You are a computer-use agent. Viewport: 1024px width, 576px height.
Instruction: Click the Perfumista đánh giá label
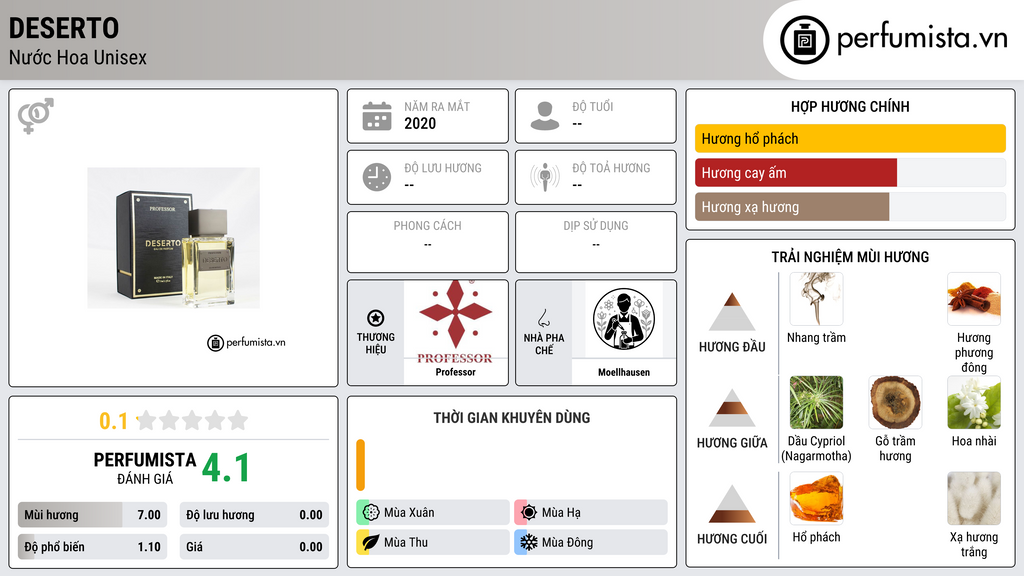(145, 468)
